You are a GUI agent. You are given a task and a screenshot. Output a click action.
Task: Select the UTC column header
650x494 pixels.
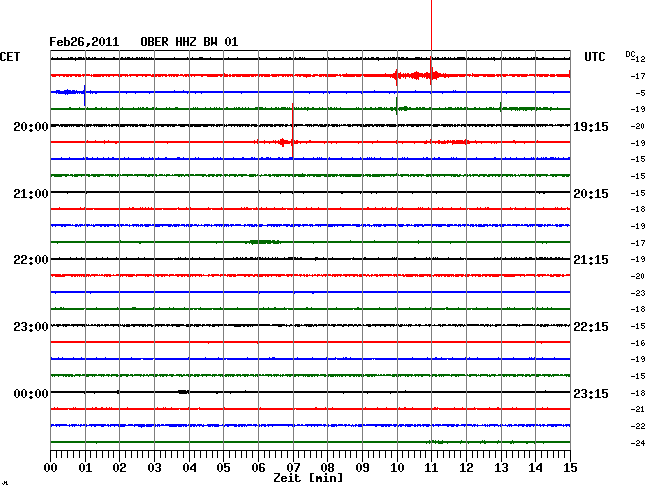tap(594, 57)
